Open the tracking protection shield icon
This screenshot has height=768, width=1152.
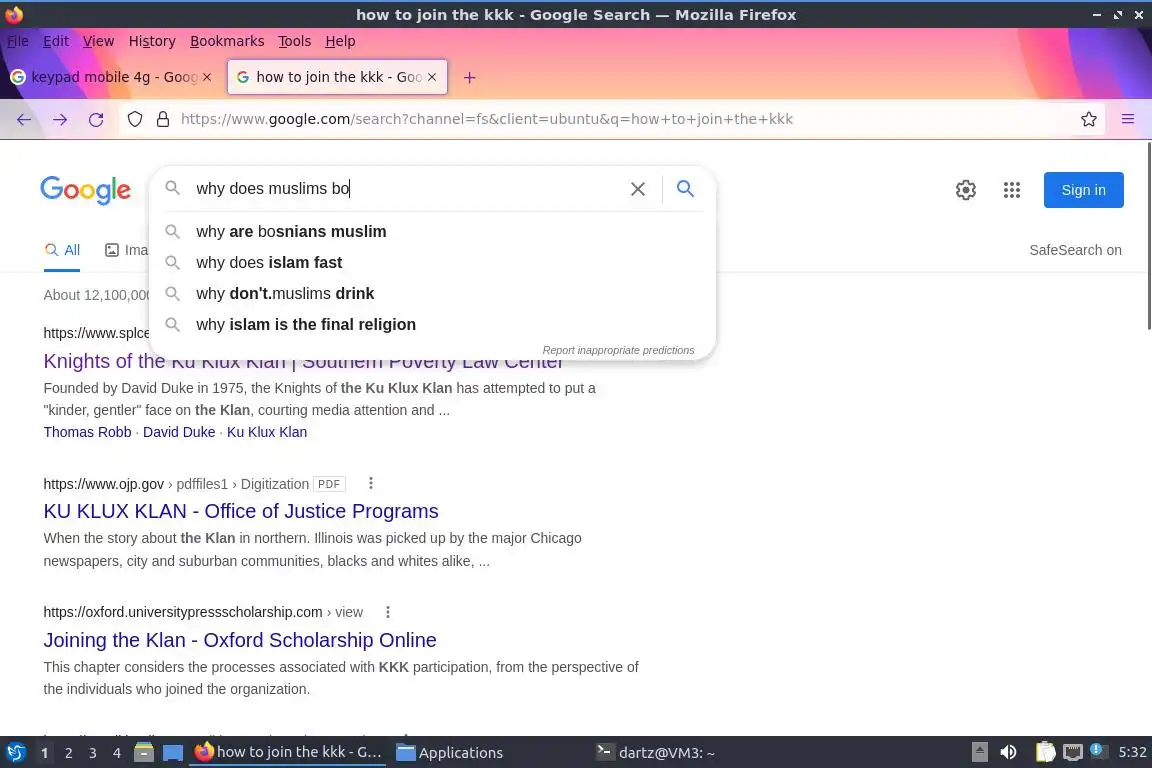pos(135,119)
